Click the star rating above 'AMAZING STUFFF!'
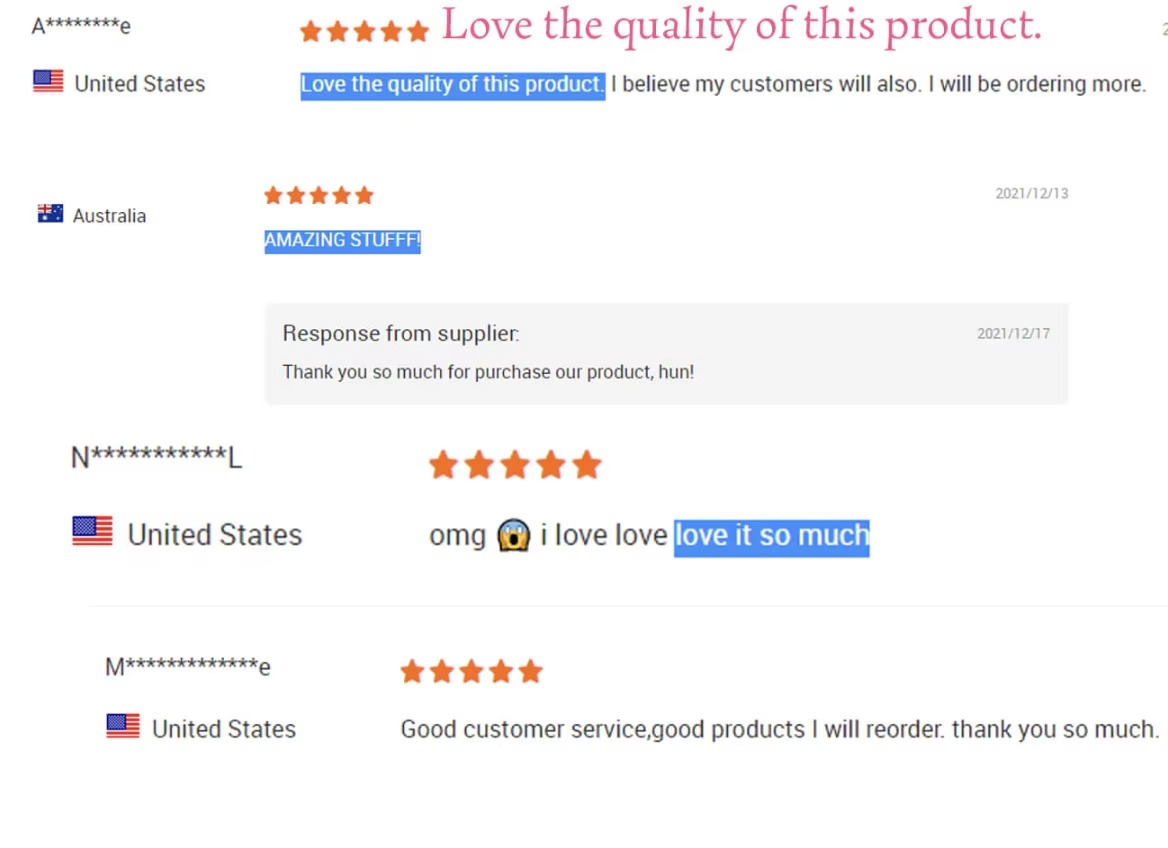This screenshot has height=848, width=1168. [x=318, y=195]
